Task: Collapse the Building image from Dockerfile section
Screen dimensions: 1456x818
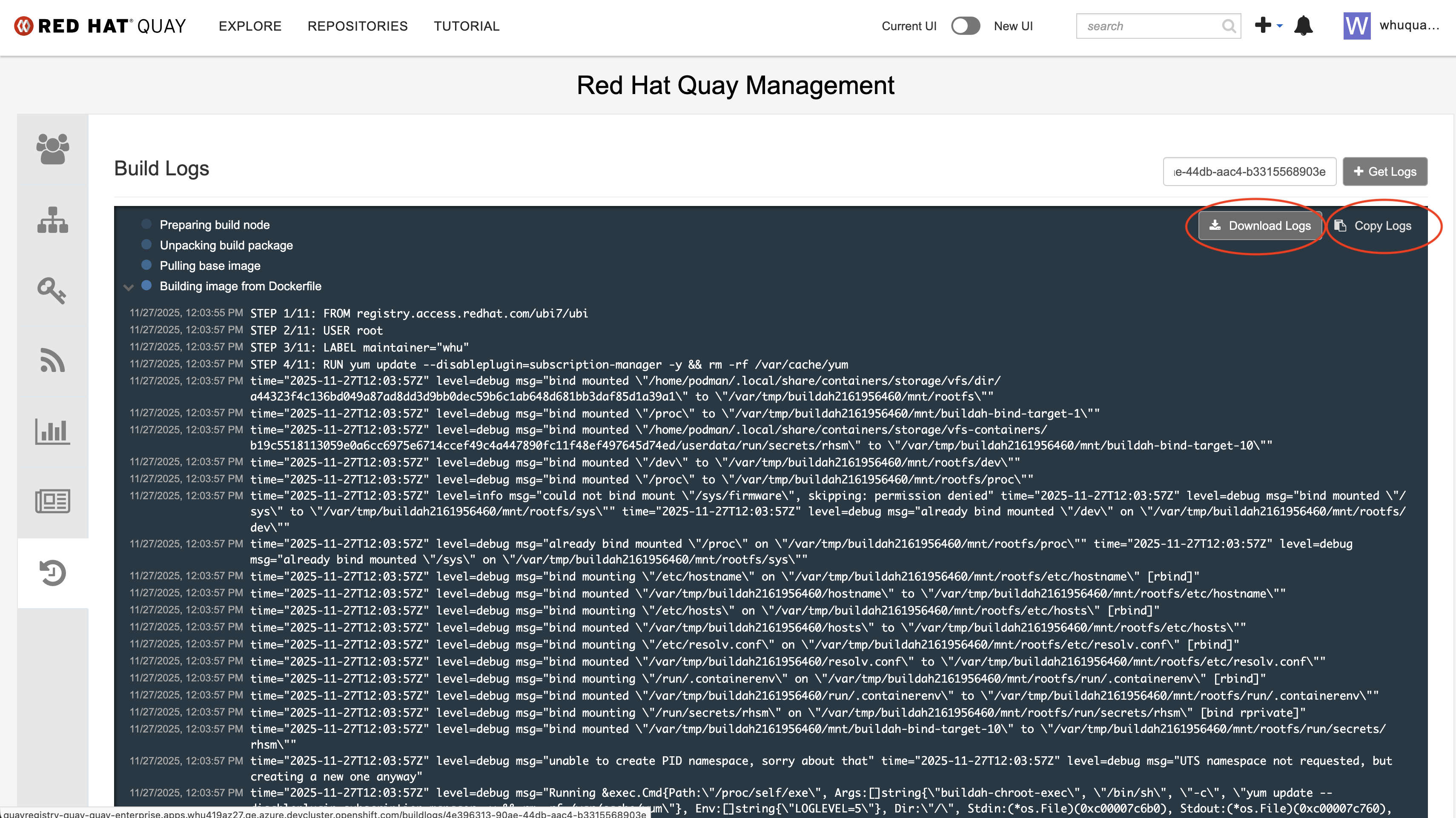Action: [128, 287]
